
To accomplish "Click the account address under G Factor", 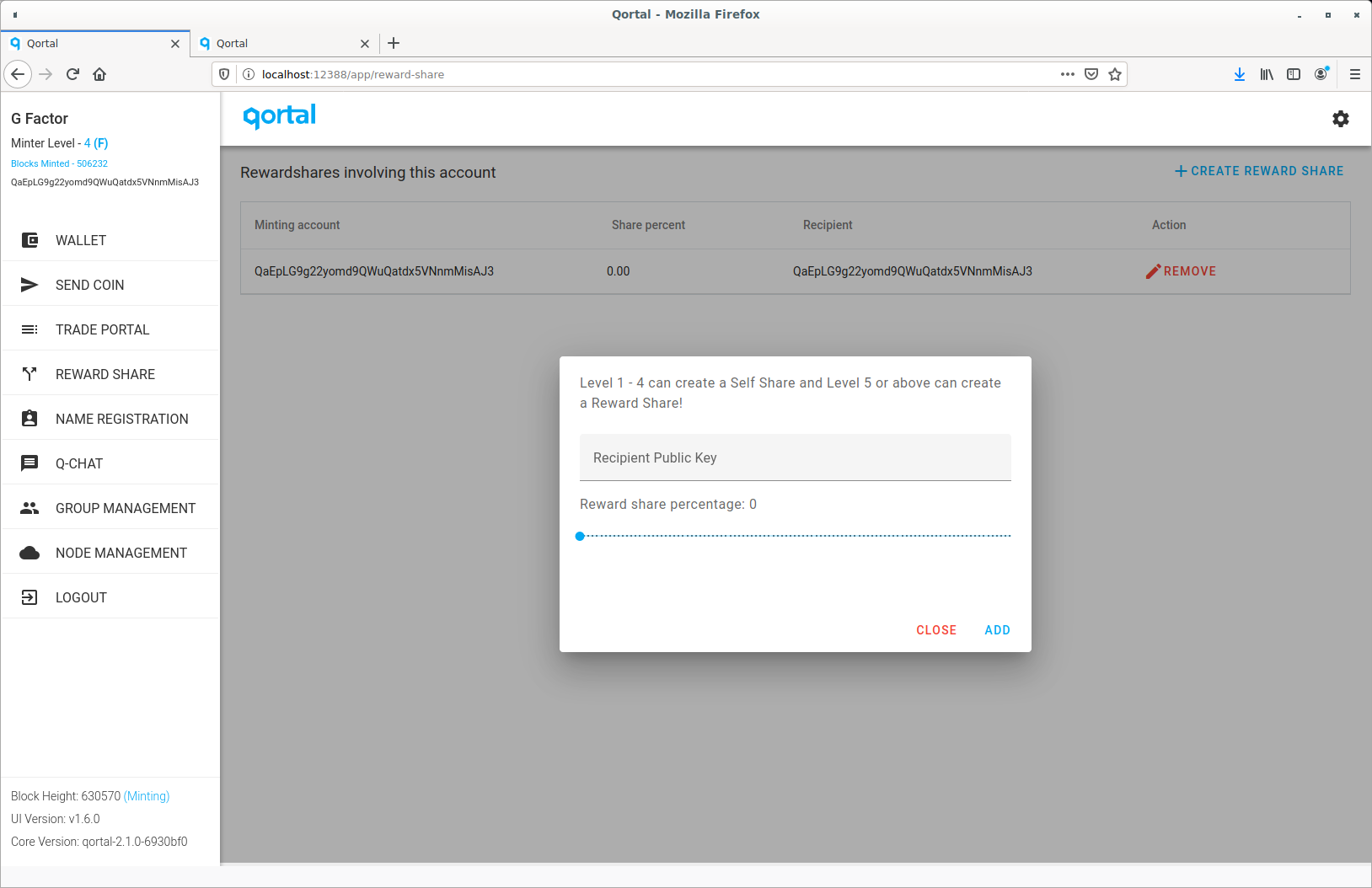I will [x=105, y=182].
